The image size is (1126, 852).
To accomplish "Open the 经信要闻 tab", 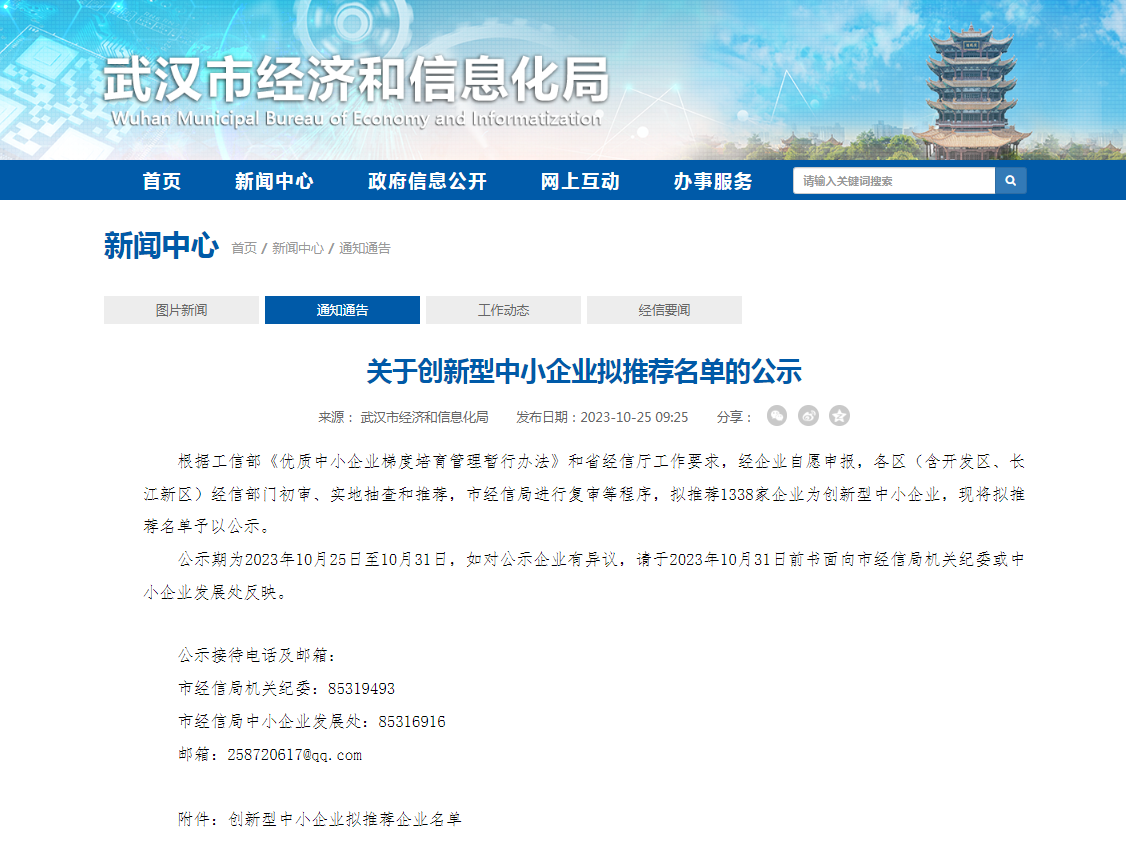I will tap(664, 310).
